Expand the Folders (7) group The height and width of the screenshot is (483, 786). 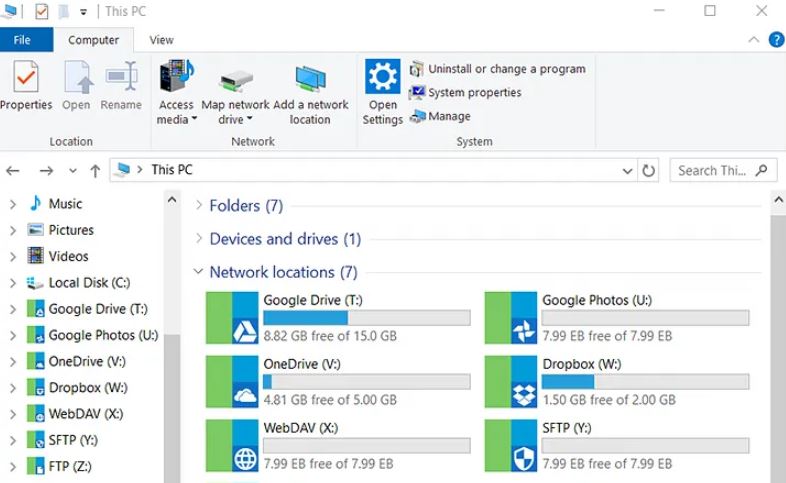pos(199,205)
